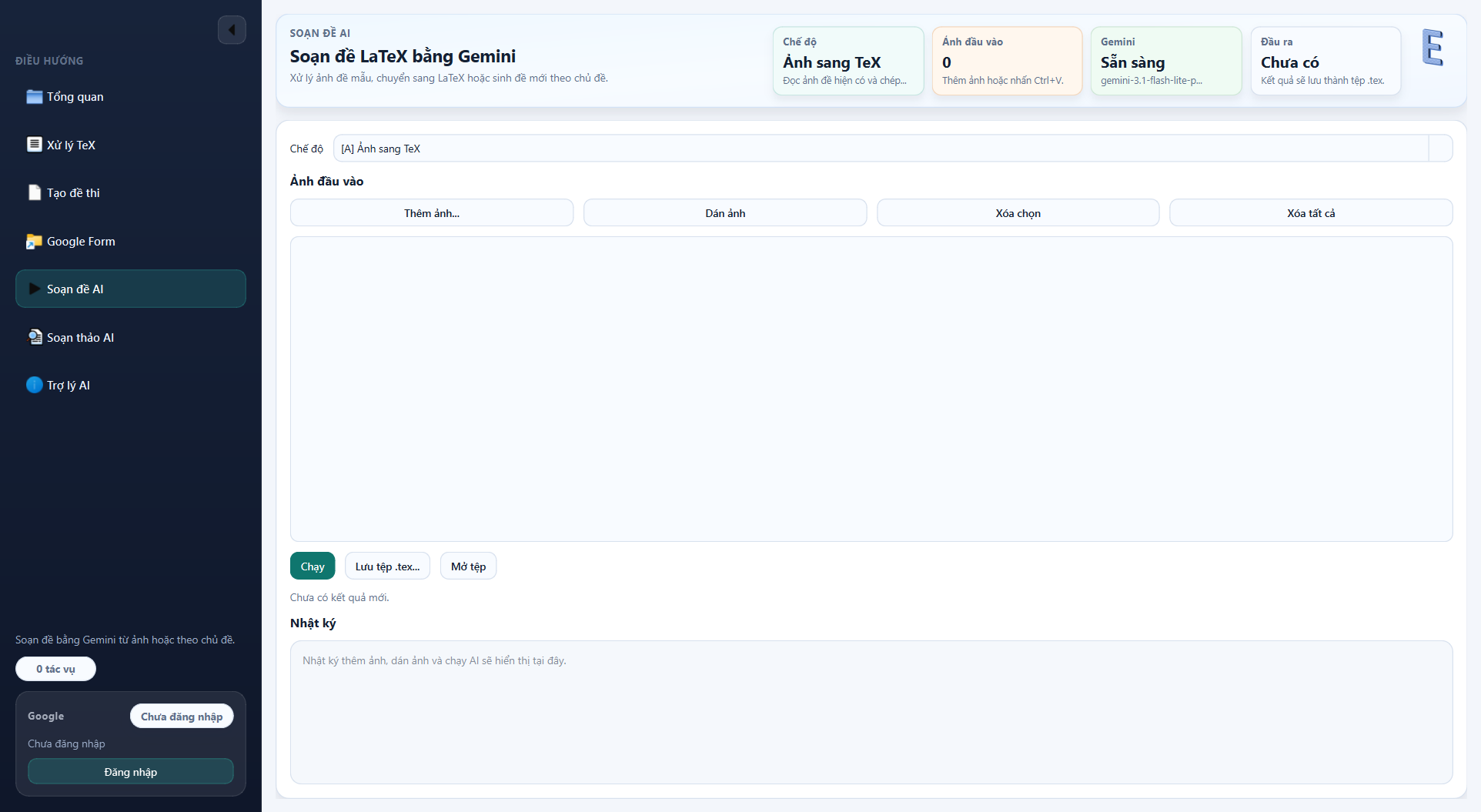Click the blue E logo icon
This screenshot has width=1481, height=812.
[1432, 48]
